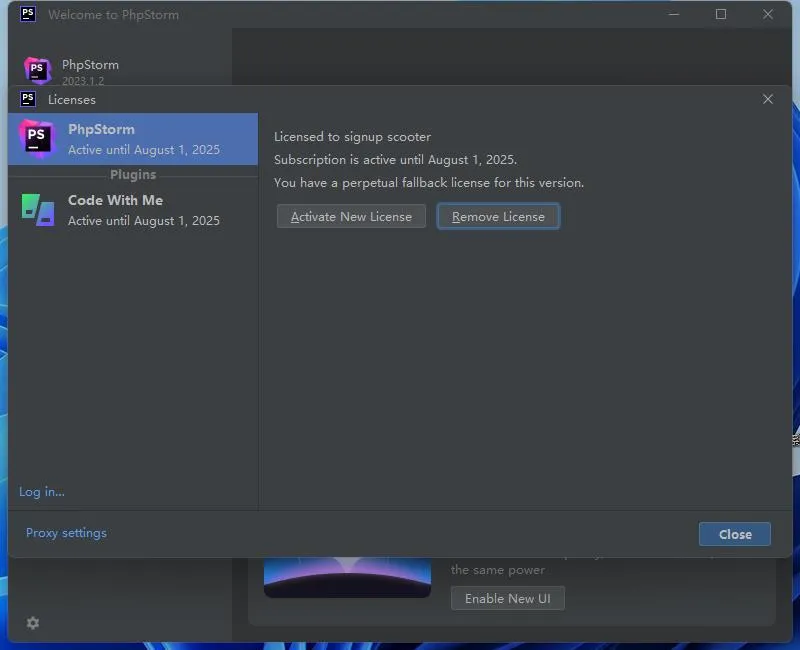Open the Proxy settings link

coord(66,533)
